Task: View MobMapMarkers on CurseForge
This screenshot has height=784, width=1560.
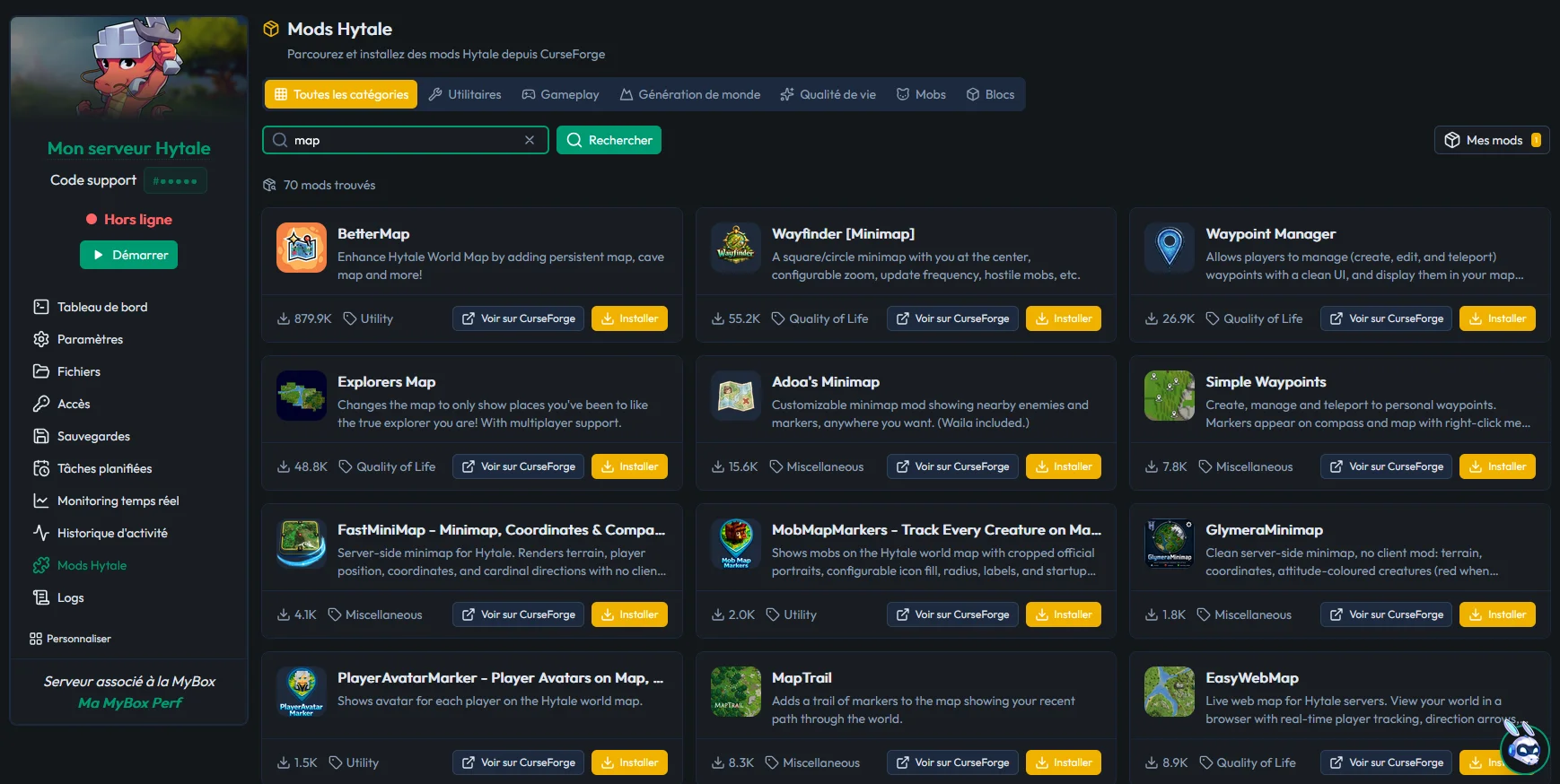Action: click(952, 614)
